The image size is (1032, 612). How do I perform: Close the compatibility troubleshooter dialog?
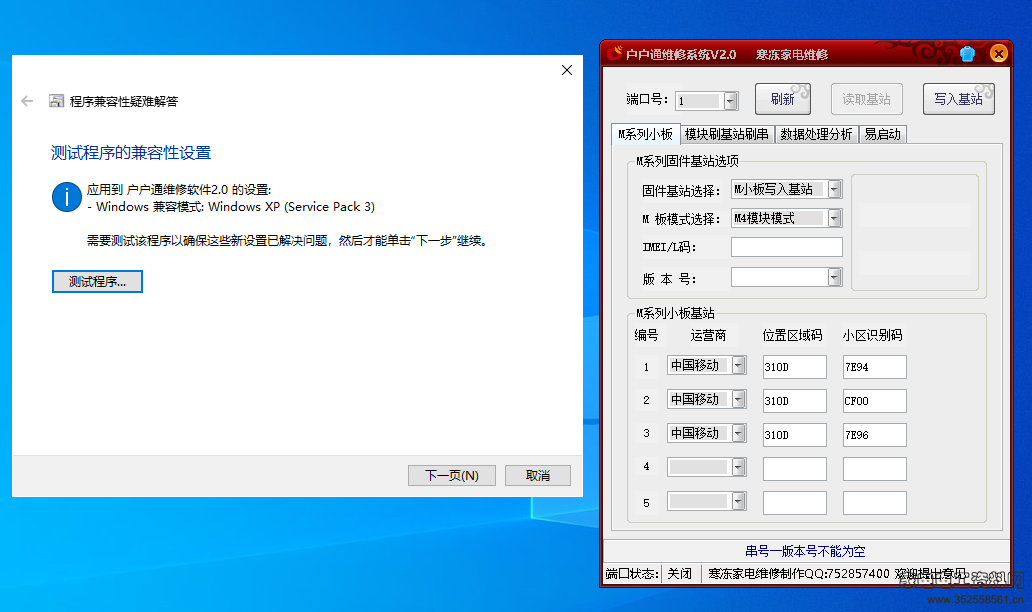567,70
